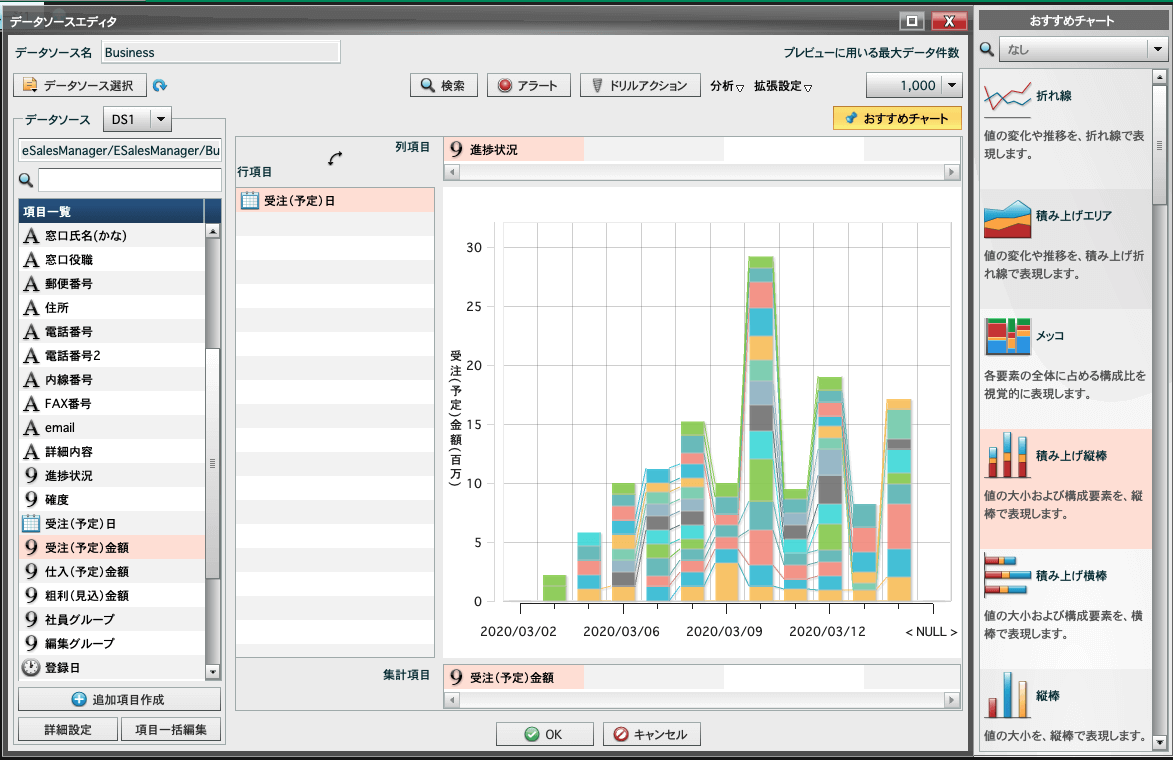Select the 積み上げ縦棒 stacked column icon
Viewport: 1173px width, 760px height.
[x=1007, y=456]
